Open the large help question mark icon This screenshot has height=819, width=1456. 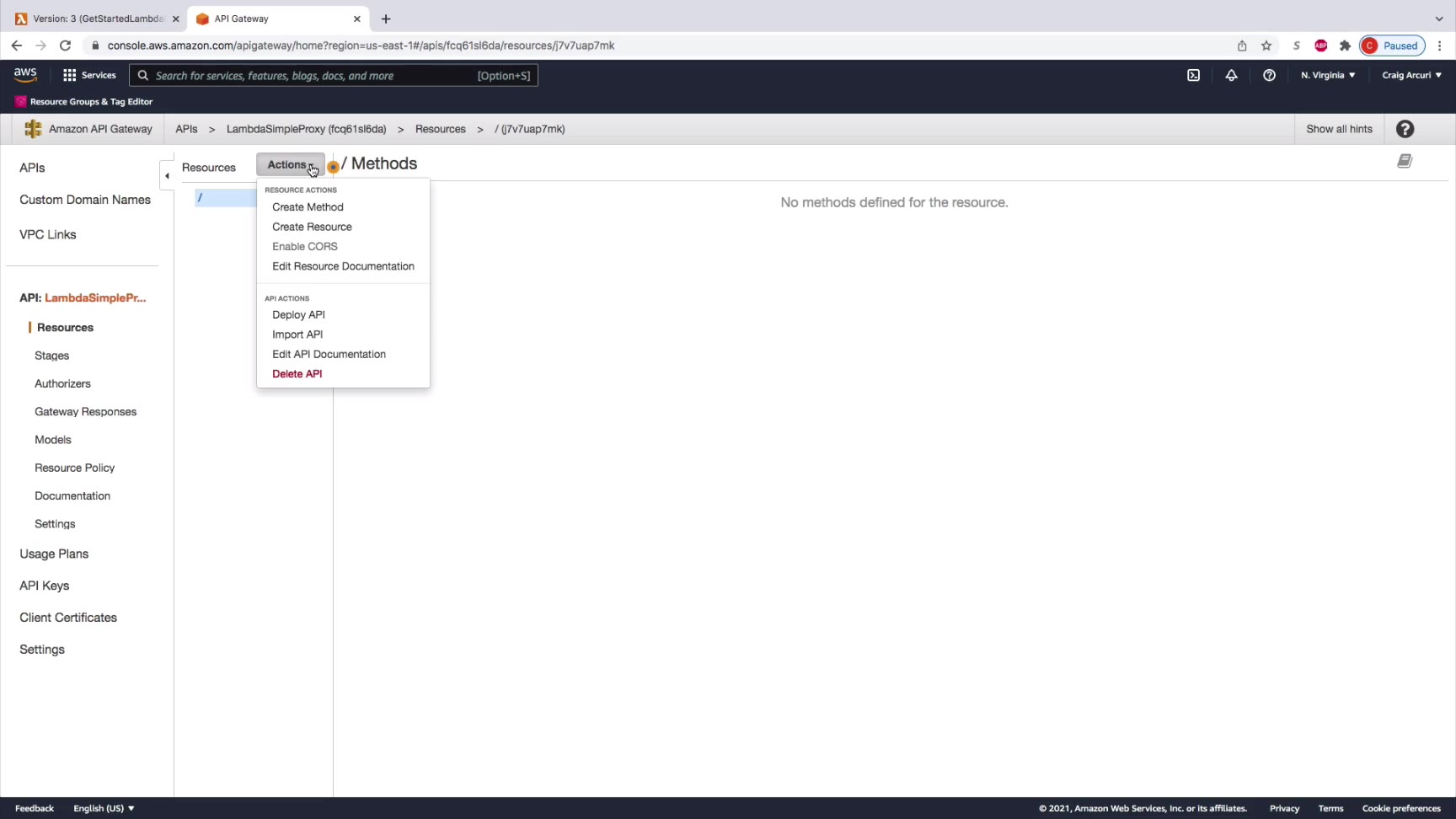(x=1405, y=129)
